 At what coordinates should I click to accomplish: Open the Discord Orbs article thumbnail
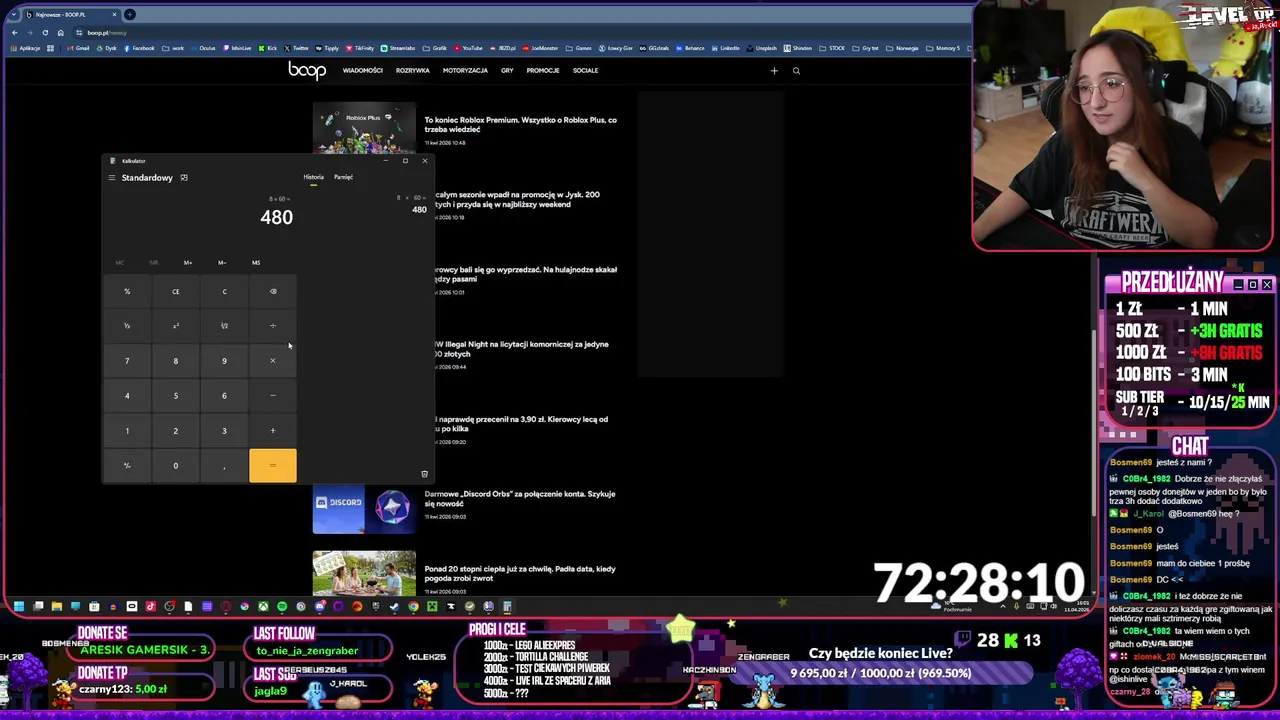[x=364, y=510]
